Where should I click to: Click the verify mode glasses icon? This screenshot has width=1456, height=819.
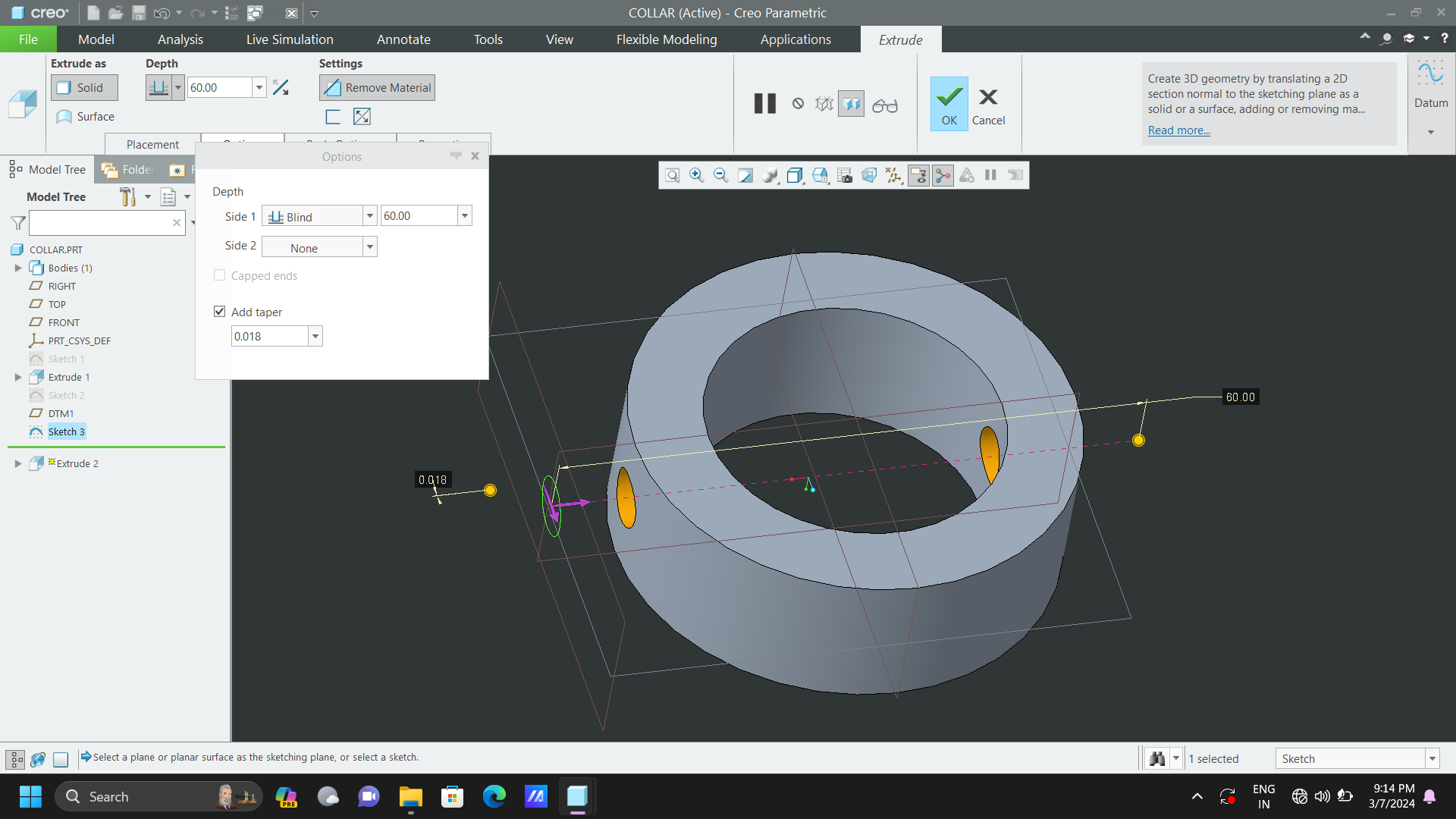[x=885, y=105]
